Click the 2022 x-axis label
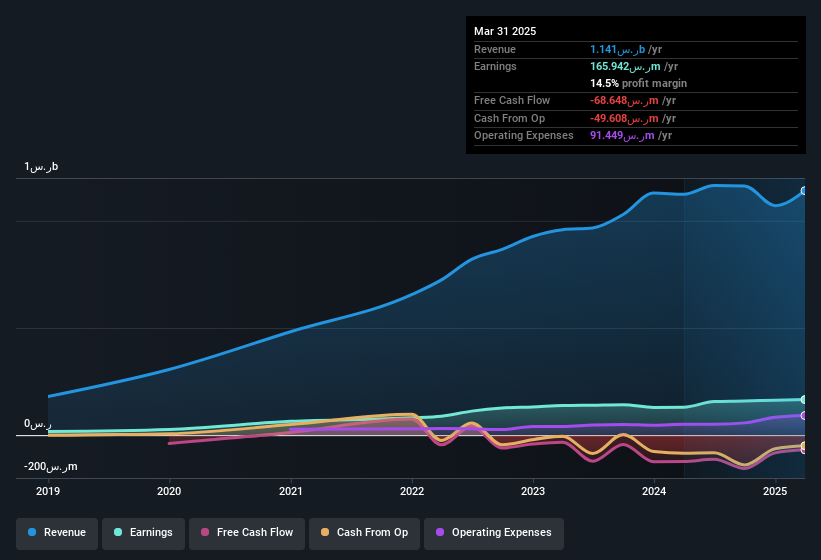 pyautogui.click(x=412, y=491)
